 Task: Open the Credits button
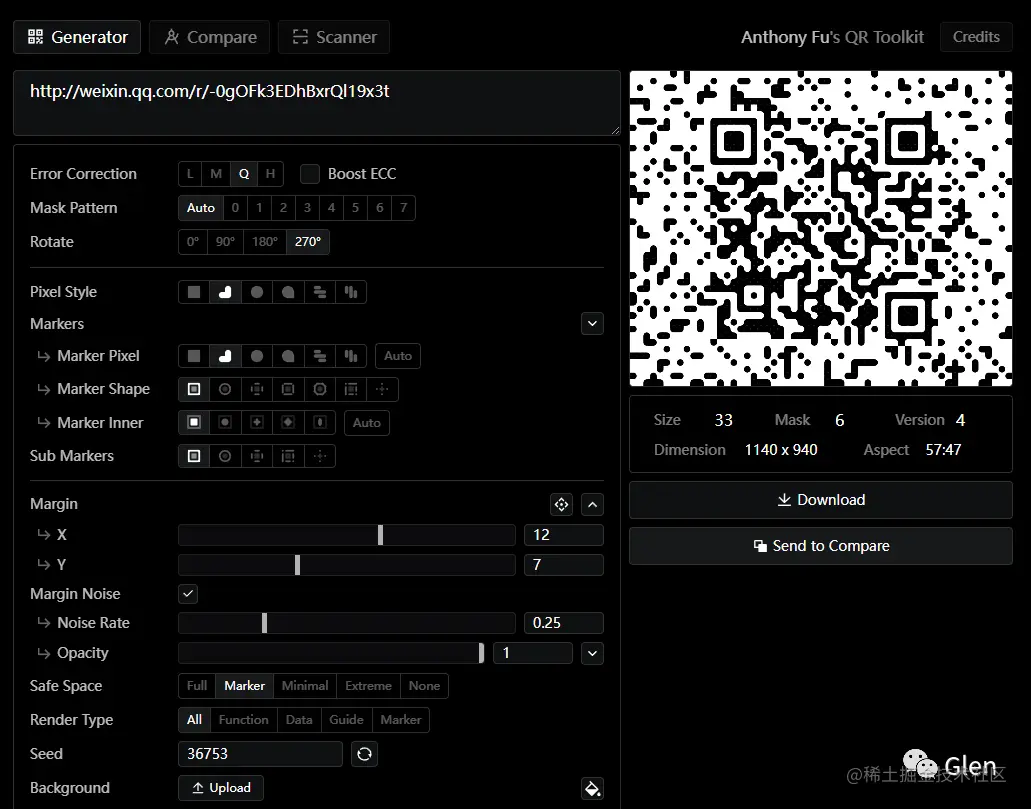point(976,37)
